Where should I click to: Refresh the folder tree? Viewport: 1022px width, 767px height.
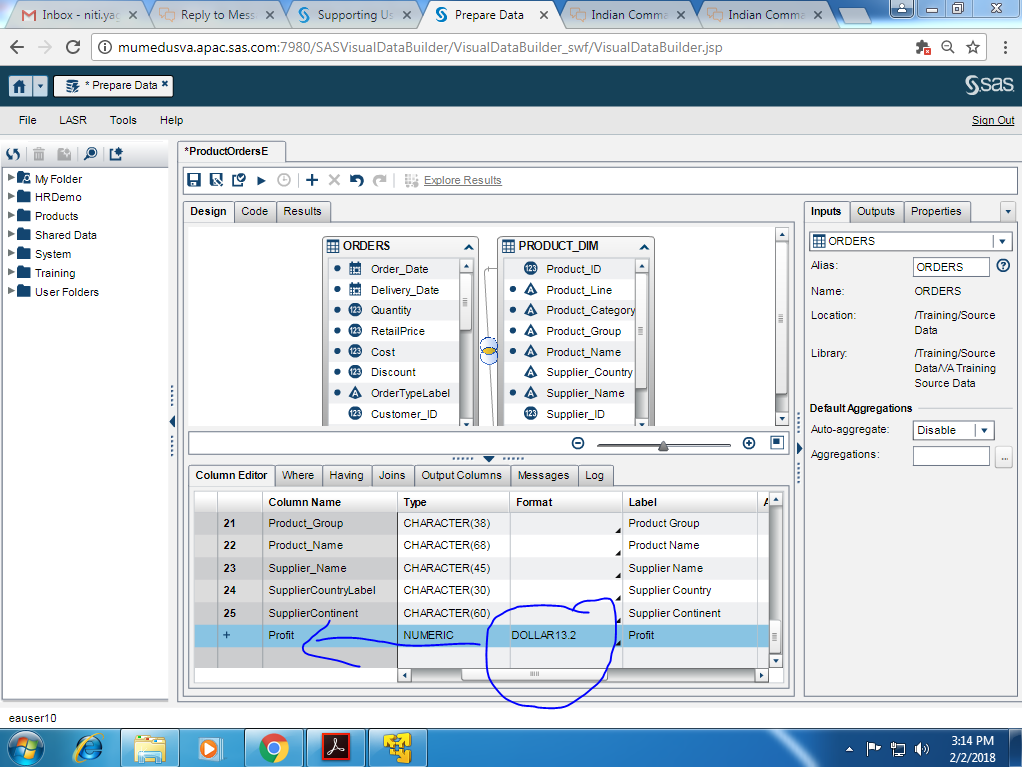click(12, 154)
